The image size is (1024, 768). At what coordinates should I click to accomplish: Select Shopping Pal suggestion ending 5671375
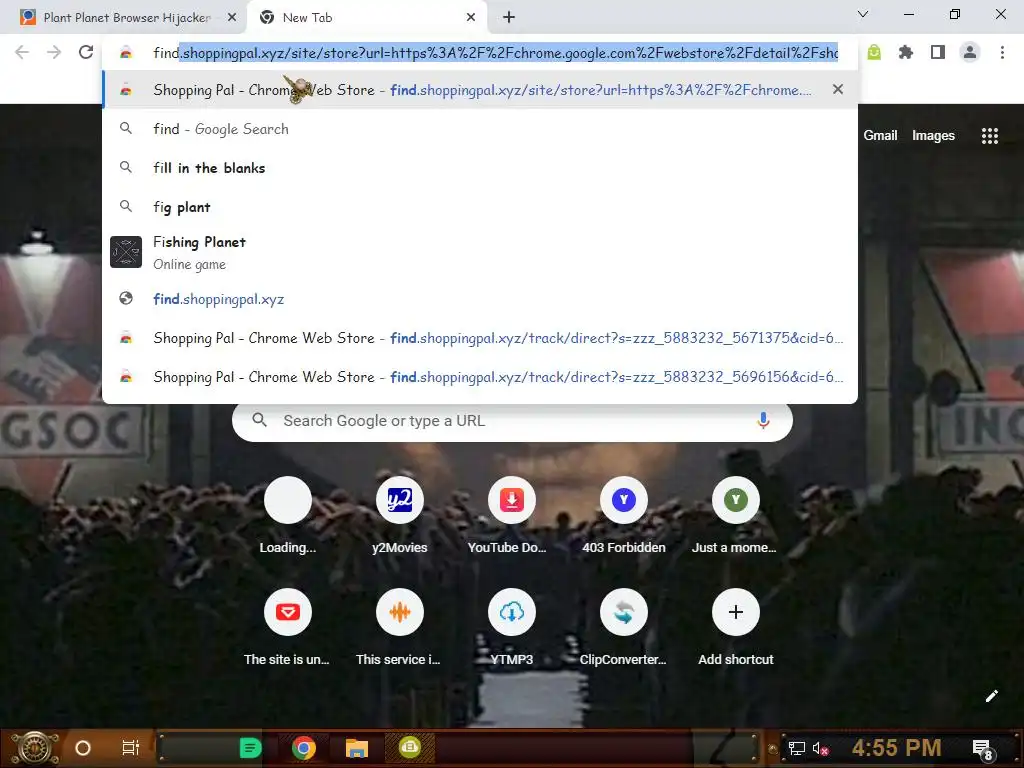480,338
